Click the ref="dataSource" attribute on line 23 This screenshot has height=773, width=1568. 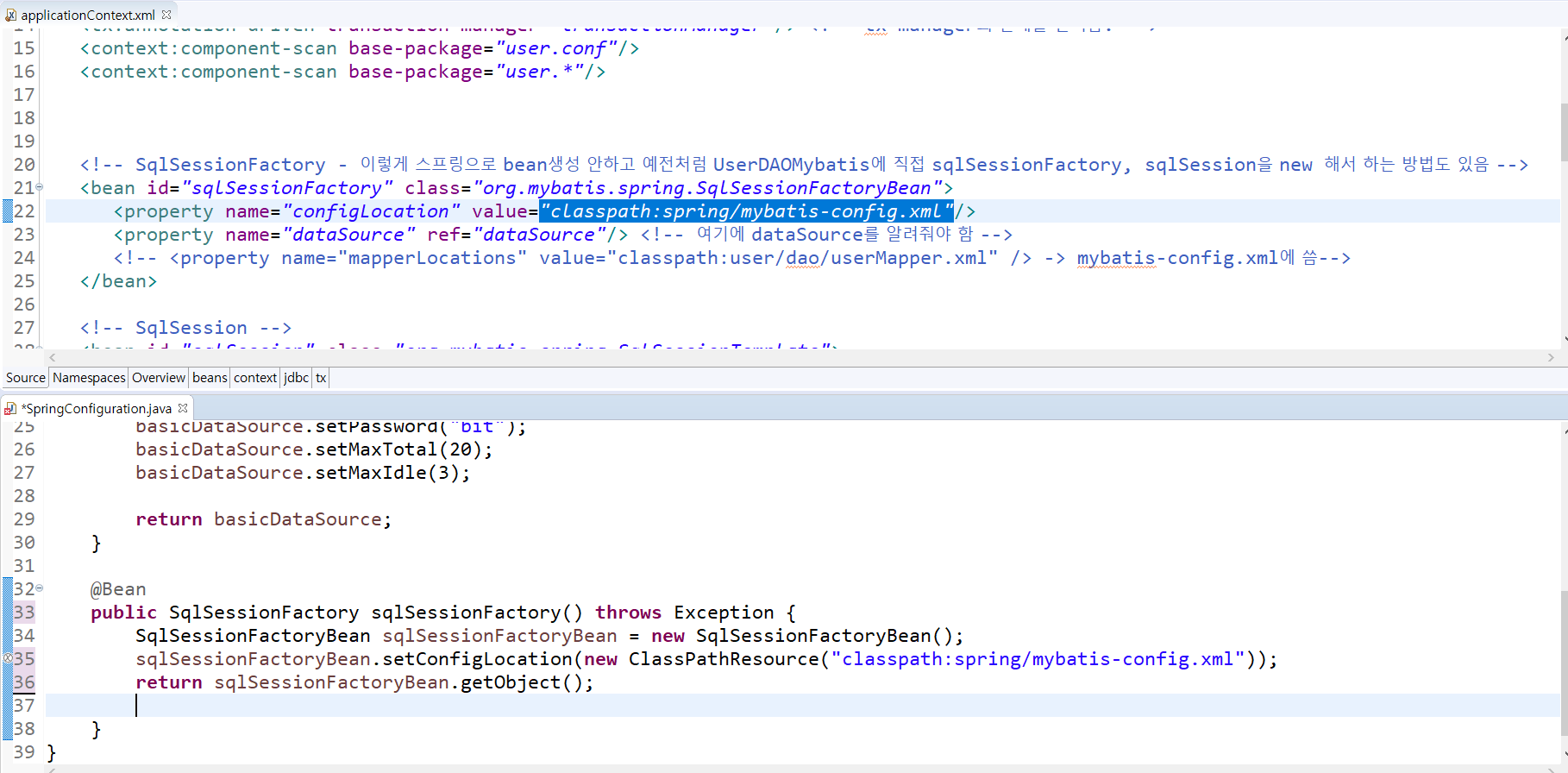(516, 235)
